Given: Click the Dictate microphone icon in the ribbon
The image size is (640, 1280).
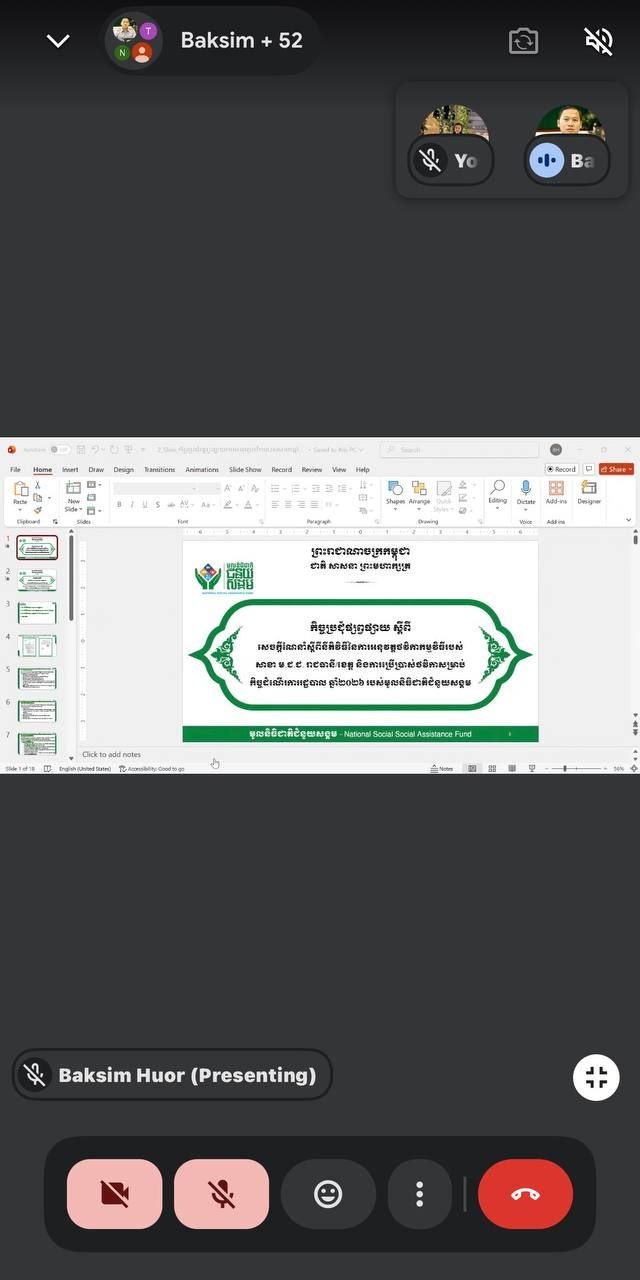Looking at the screenshot, I should tap(526, 492).
